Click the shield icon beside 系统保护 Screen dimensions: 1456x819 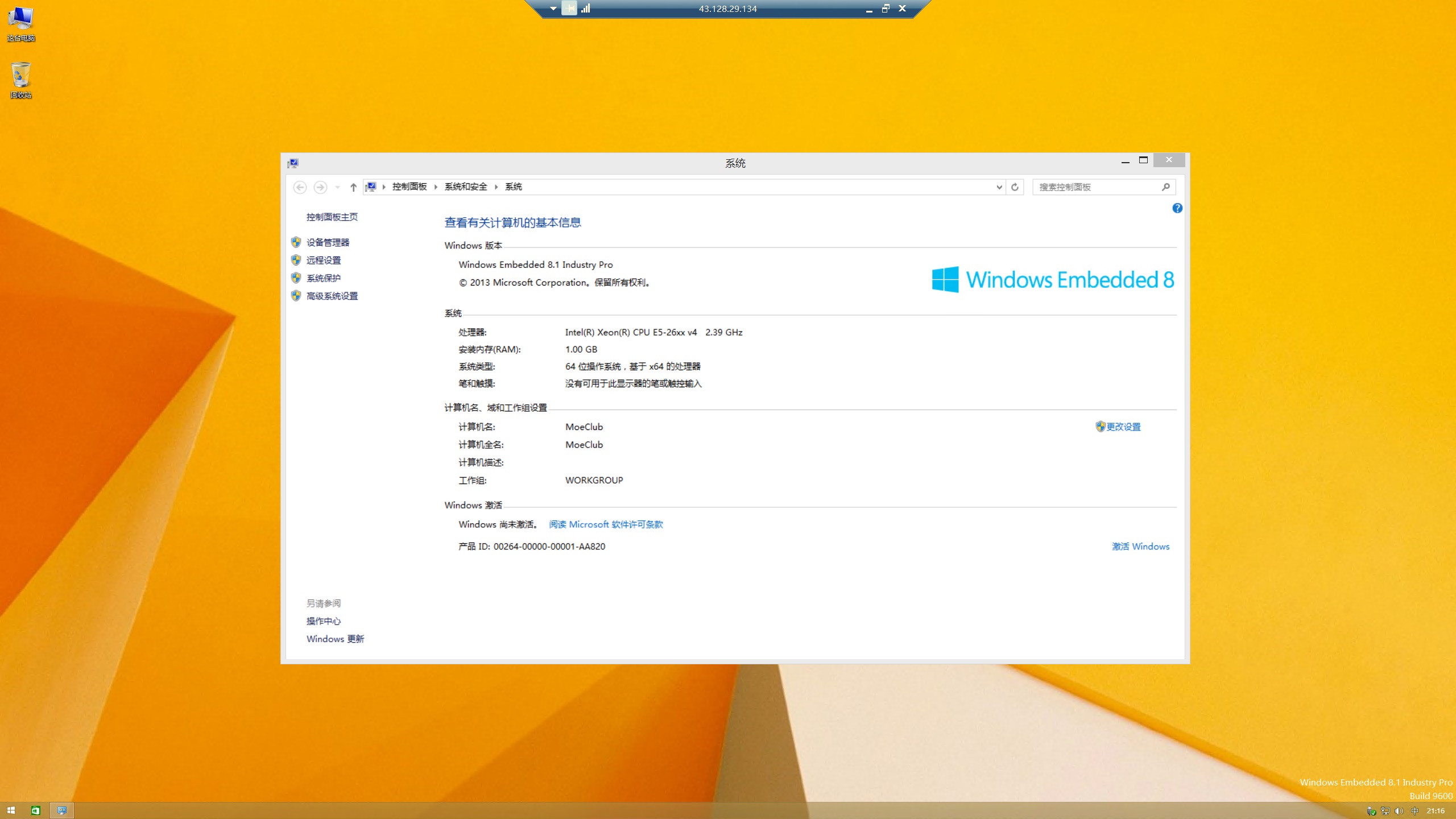pos(296,278)
